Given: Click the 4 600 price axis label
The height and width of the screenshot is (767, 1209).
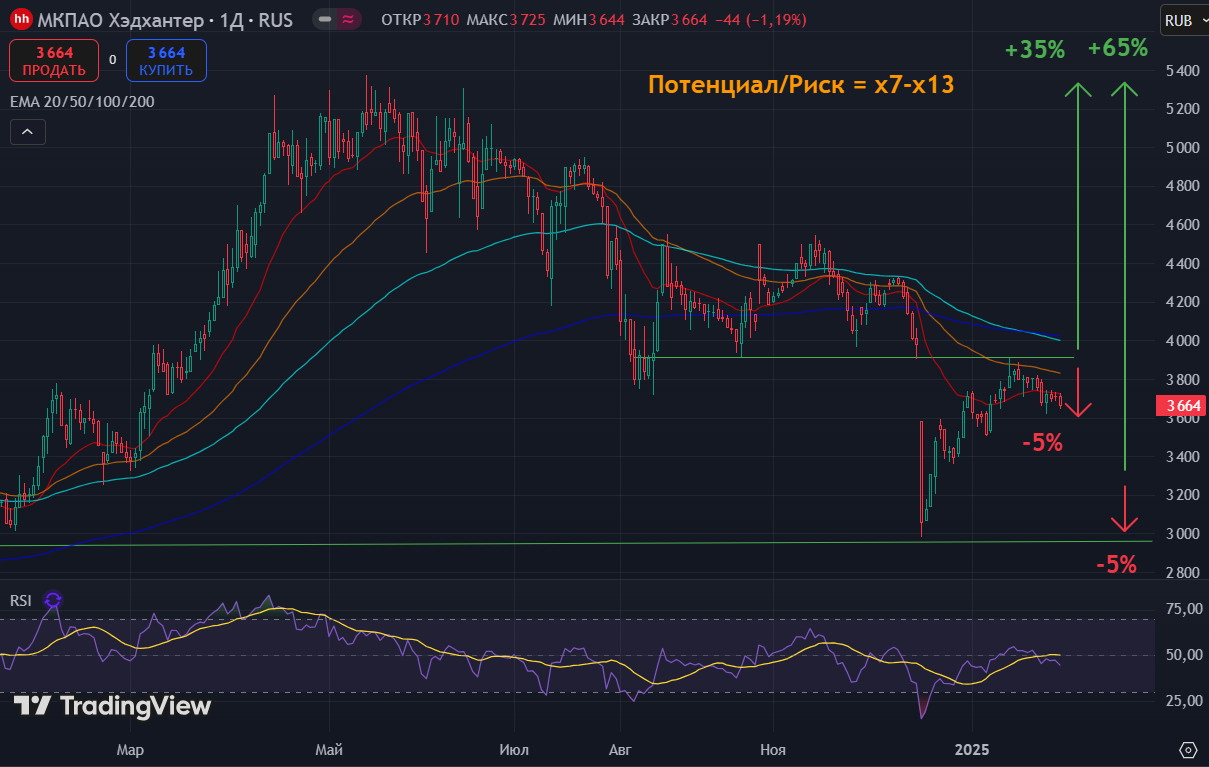Looking at the screenshot, I should 1181,226.
